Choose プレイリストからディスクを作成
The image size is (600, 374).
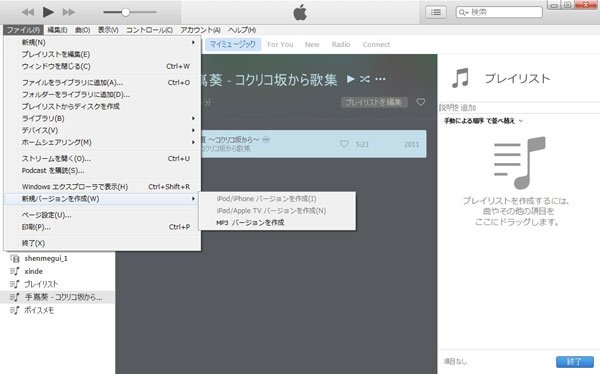(x=103, y=106)
